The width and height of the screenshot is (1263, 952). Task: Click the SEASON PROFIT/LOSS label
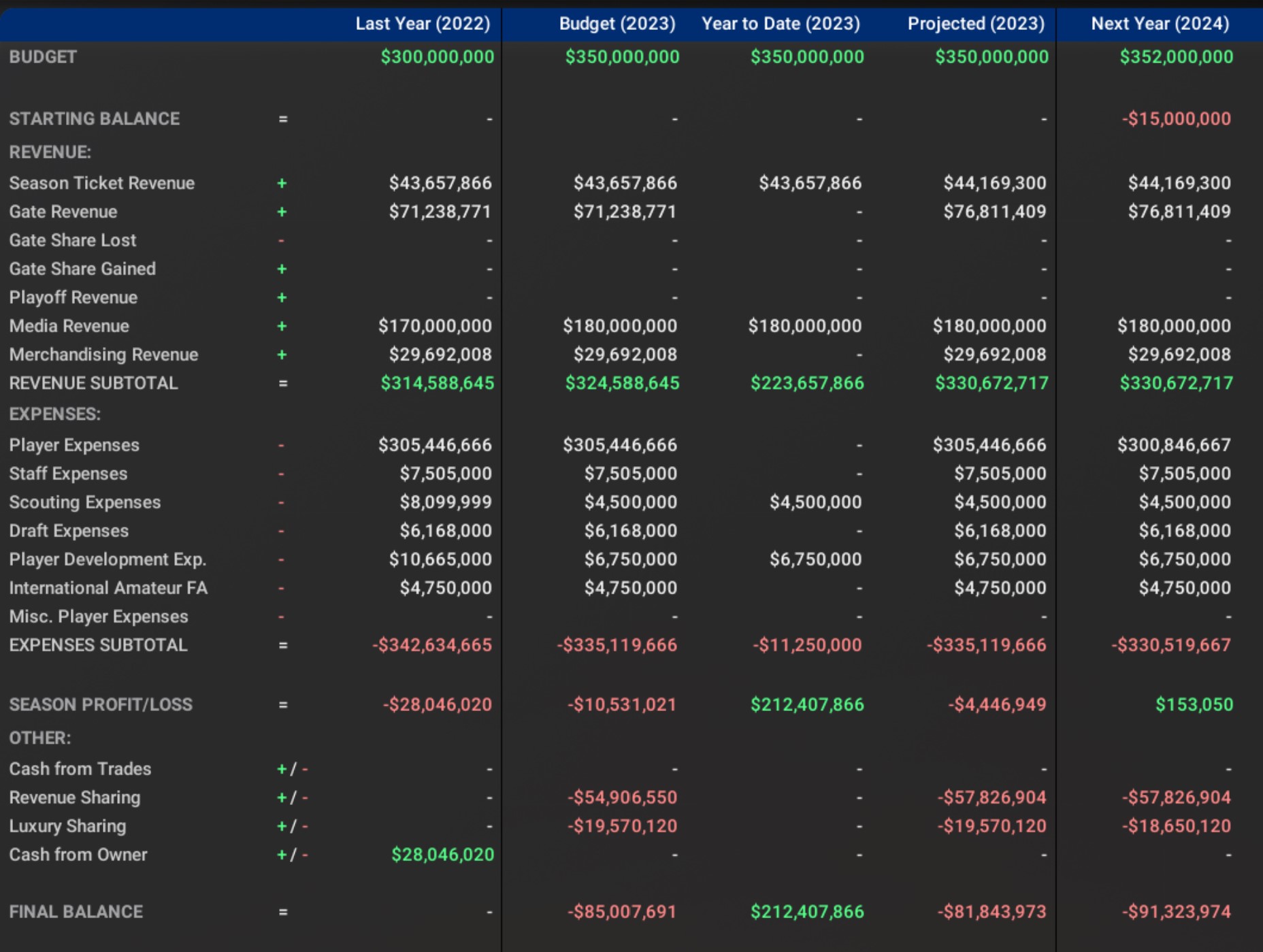coord(101,704)
